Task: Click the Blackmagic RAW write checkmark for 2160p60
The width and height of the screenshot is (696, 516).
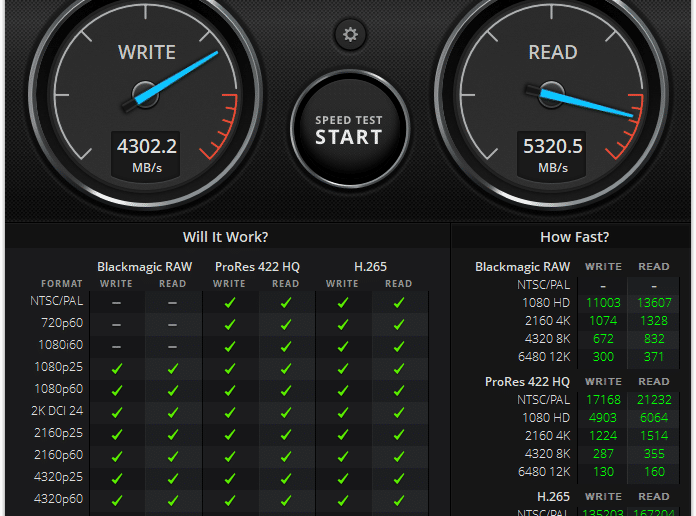Action: 117,456
